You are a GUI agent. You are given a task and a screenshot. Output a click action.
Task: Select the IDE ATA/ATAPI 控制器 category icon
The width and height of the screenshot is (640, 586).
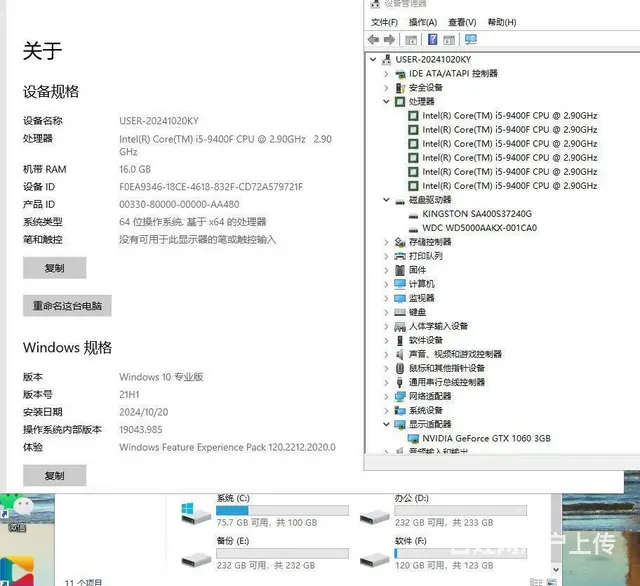coord(400,74)
